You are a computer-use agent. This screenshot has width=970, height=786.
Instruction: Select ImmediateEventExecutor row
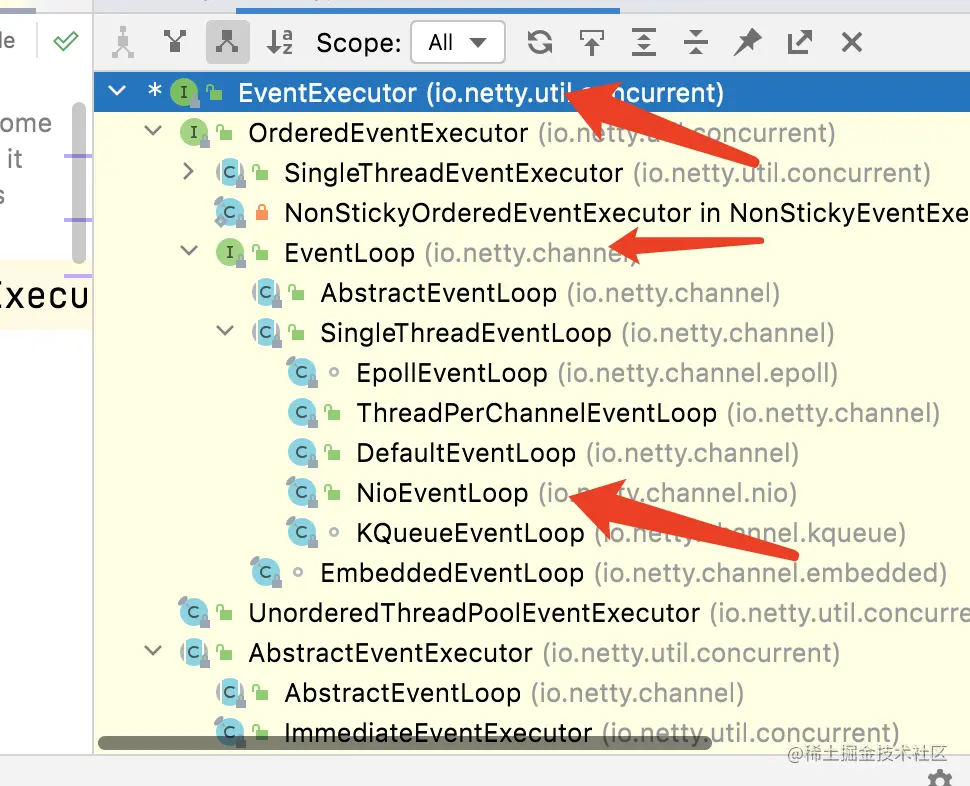(x=532, y=733)
